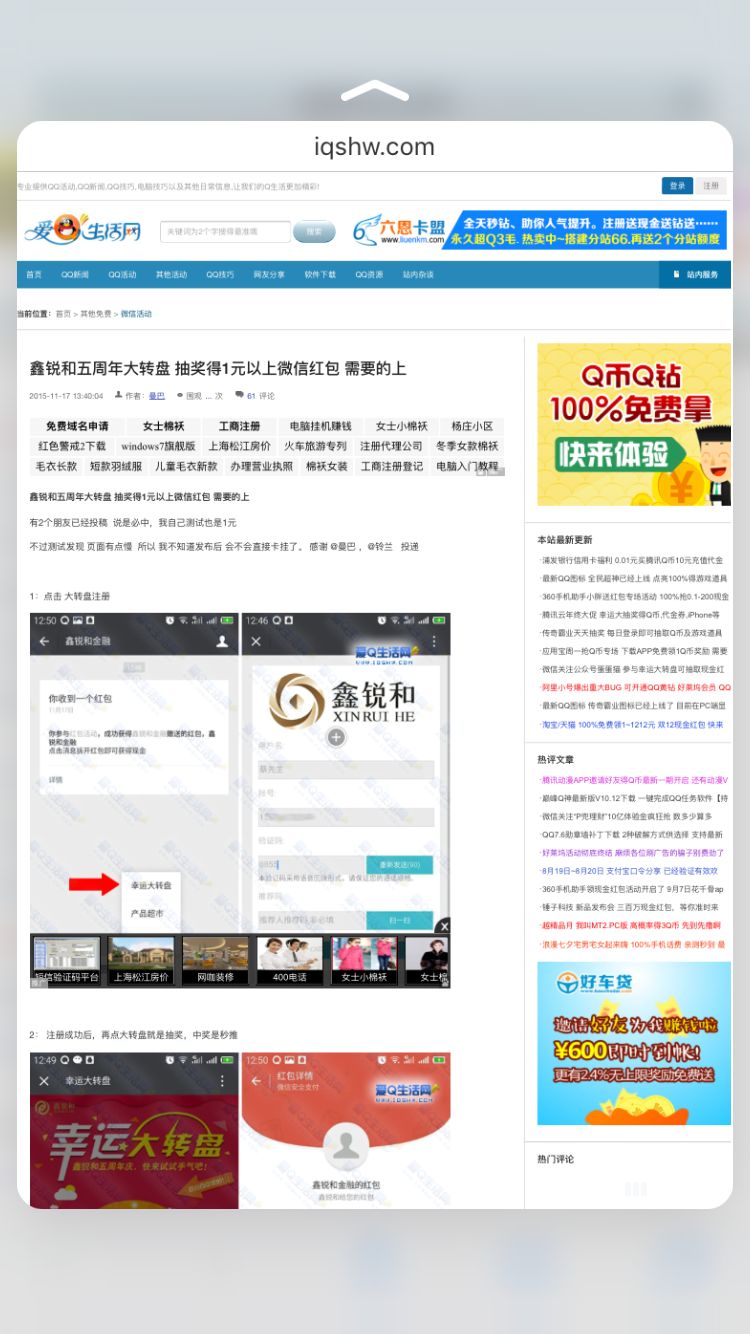Open the 其他活动 navigation tab
750x1334 pixels.
tap(171, 274)
